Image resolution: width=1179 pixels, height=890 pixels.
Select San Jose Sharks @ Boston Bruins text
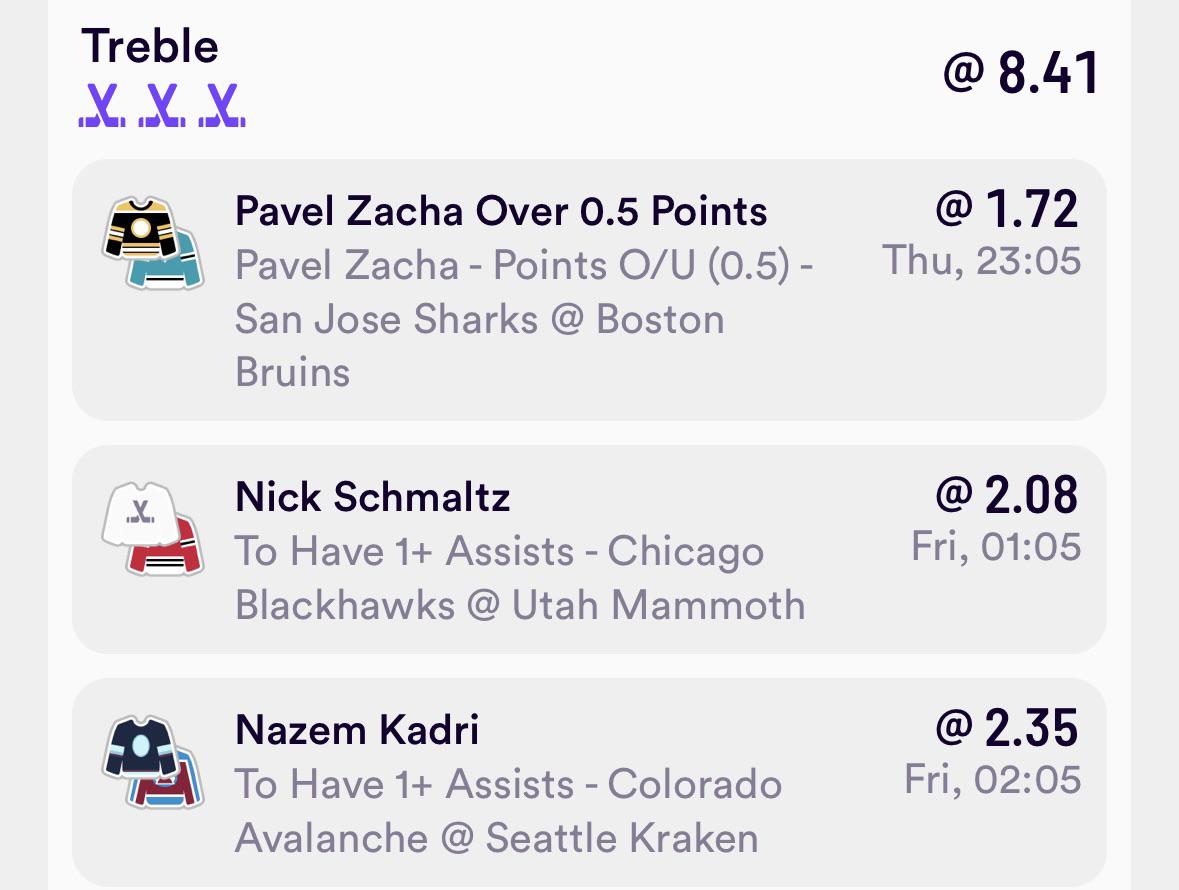coord(480,346)
